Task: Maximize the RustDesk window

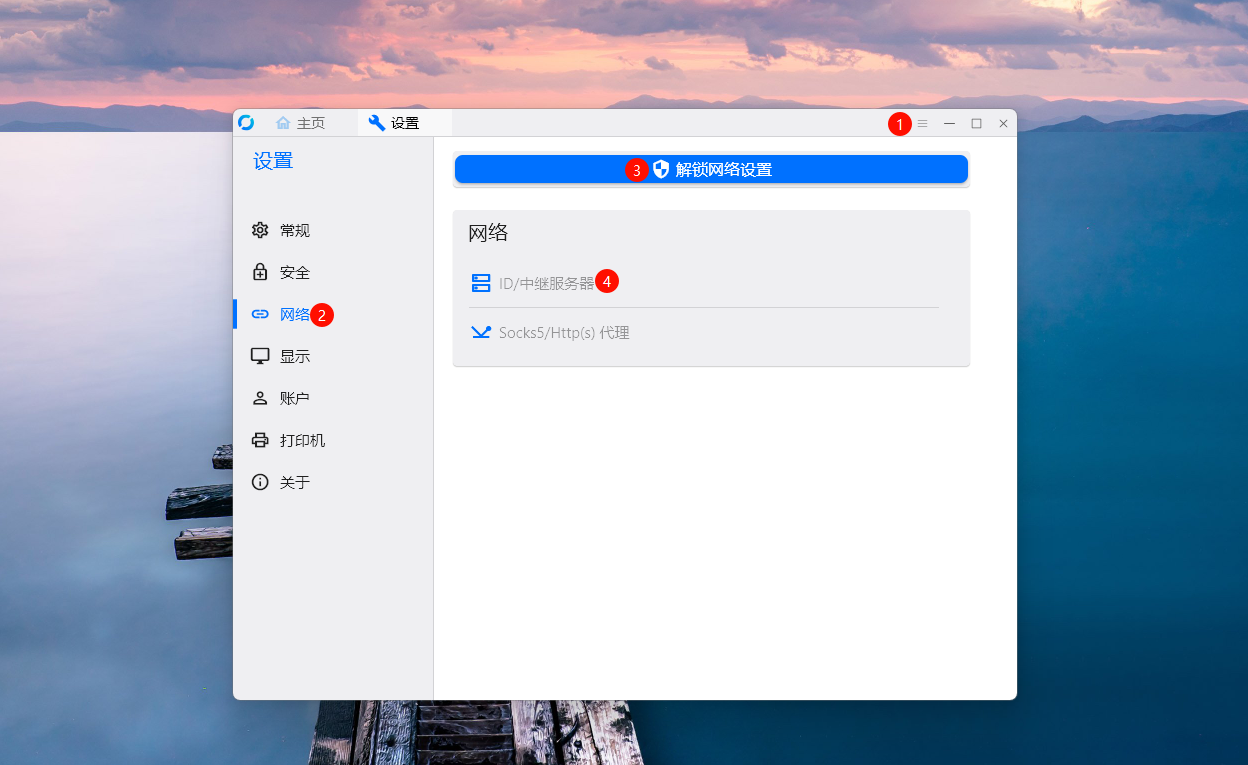Action: tap(977, 123)
